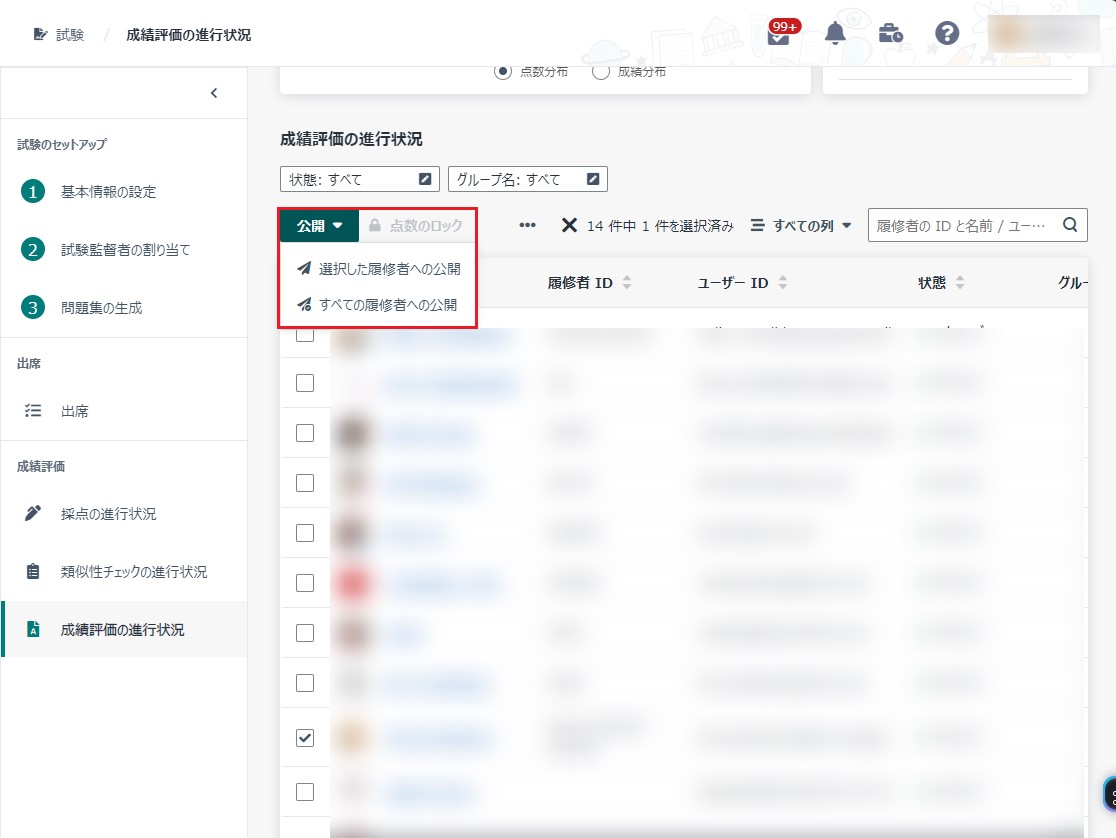The height and width of the screenshot is (838, 1116).
Task: Toggle the 公開 dropdown button
Action: 319,226
